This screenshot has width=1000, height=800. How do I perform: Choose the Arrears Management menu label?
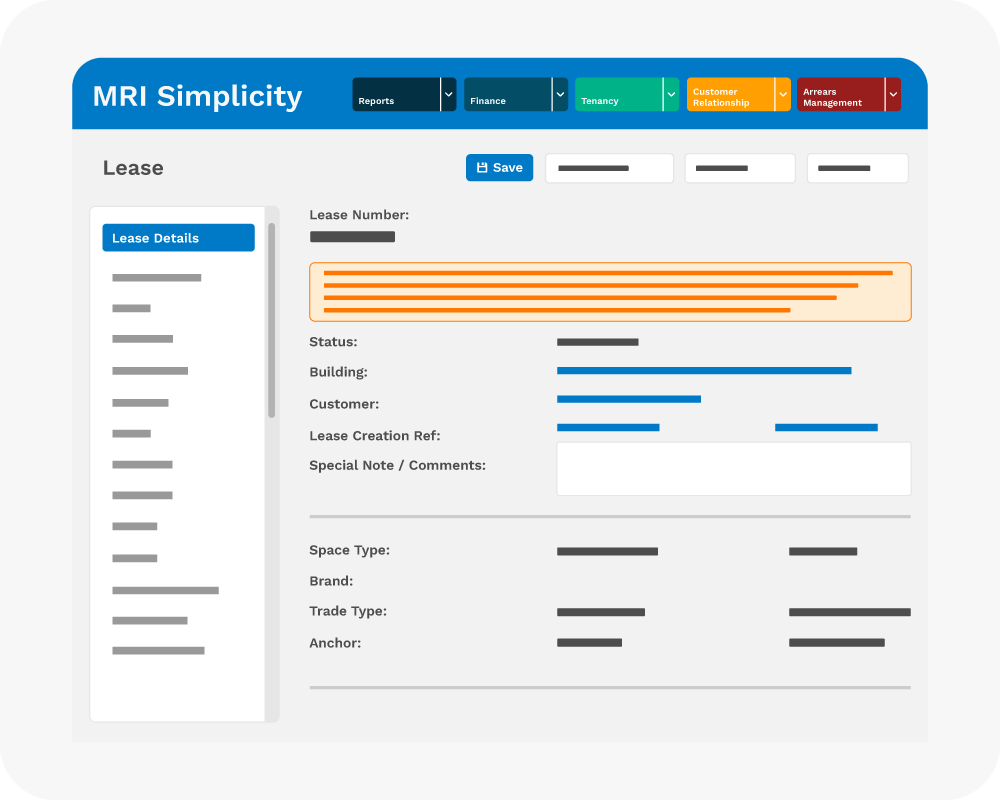[x=840, y=95]
